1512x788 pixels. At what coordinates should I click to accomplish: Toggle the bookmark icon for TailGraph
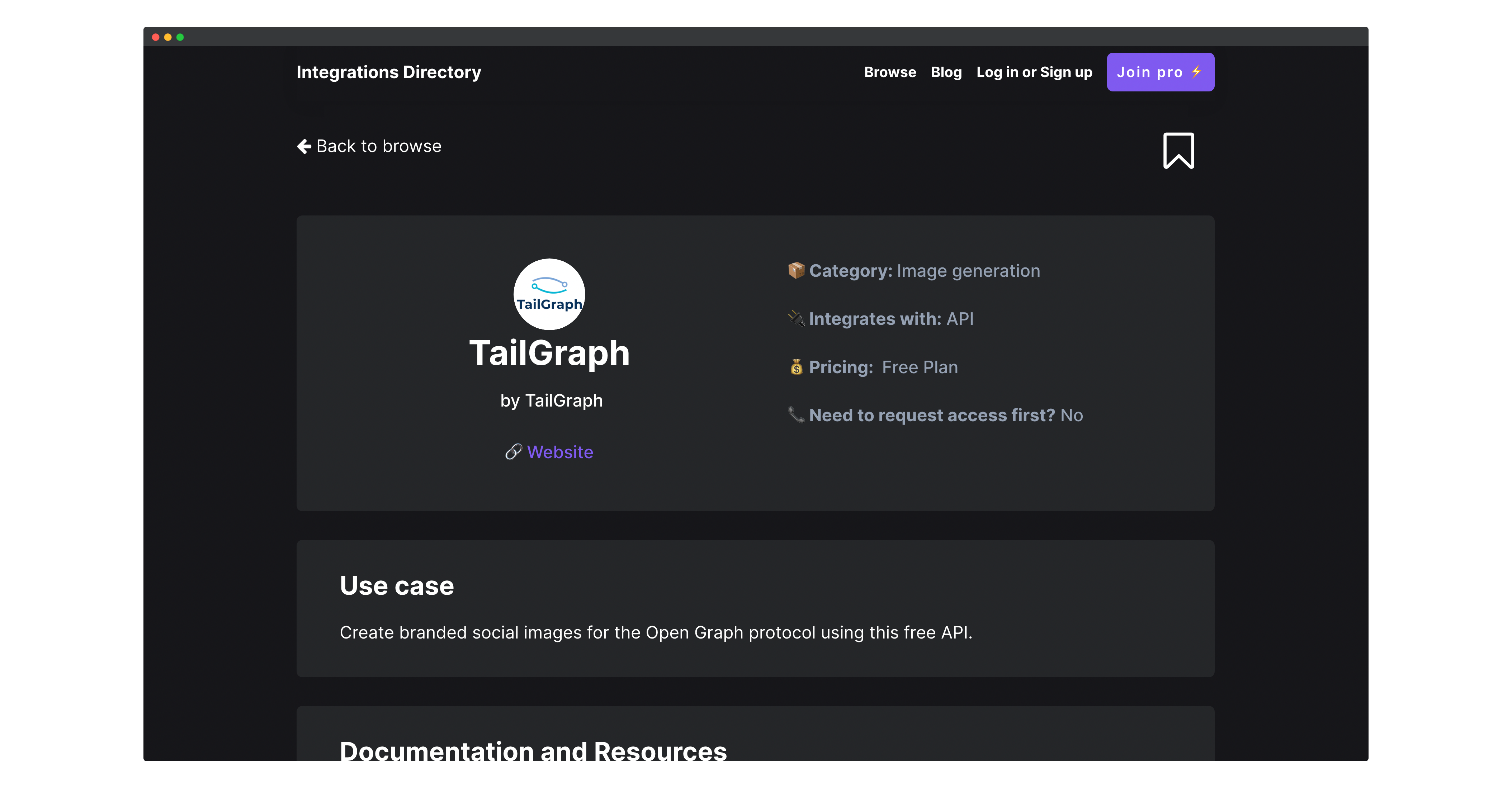(1178, 151)
